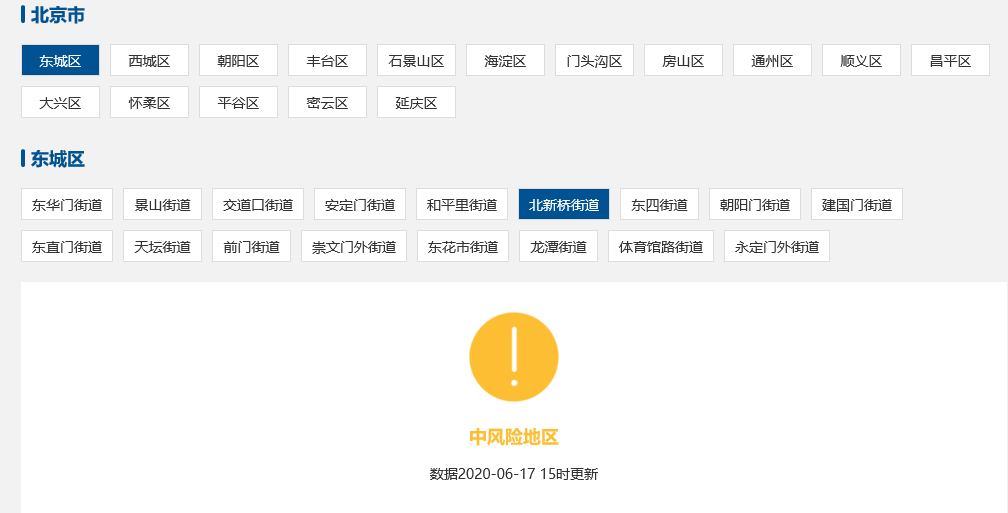Choose 东华门街道 subdistrict

[x=67, y=204]
